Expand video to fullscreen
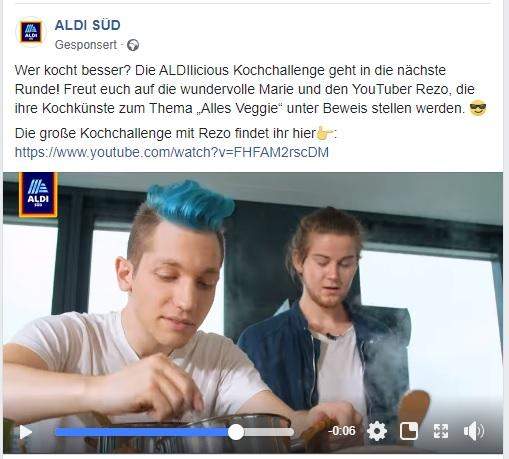The image size is (509, 459). tap(441, 431)
